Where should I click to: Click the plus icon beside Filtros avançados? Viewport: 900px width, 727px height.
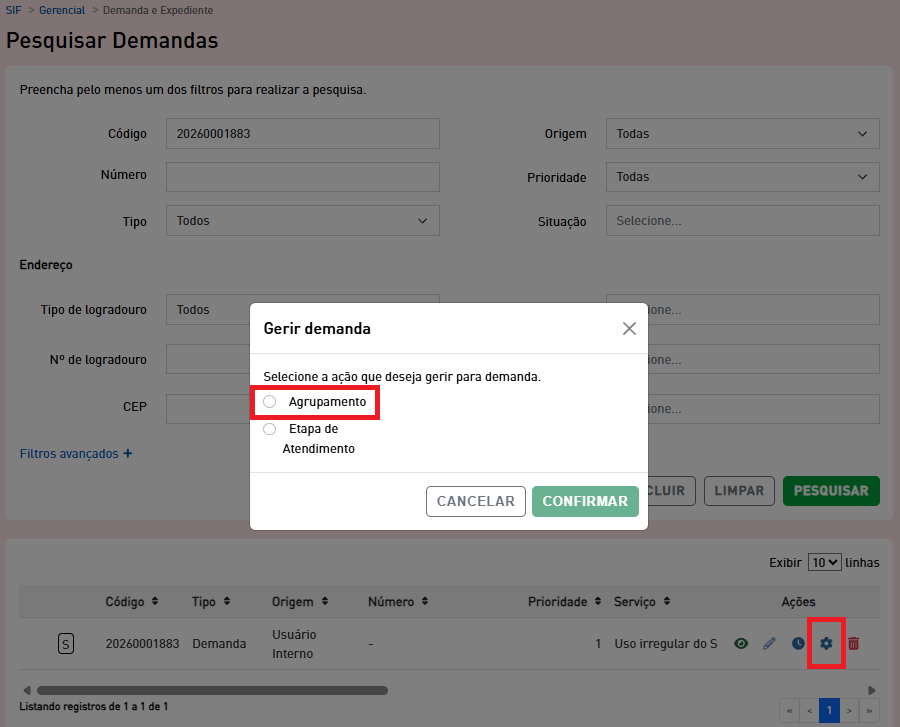pyautogui.click(x=128, y=453)
